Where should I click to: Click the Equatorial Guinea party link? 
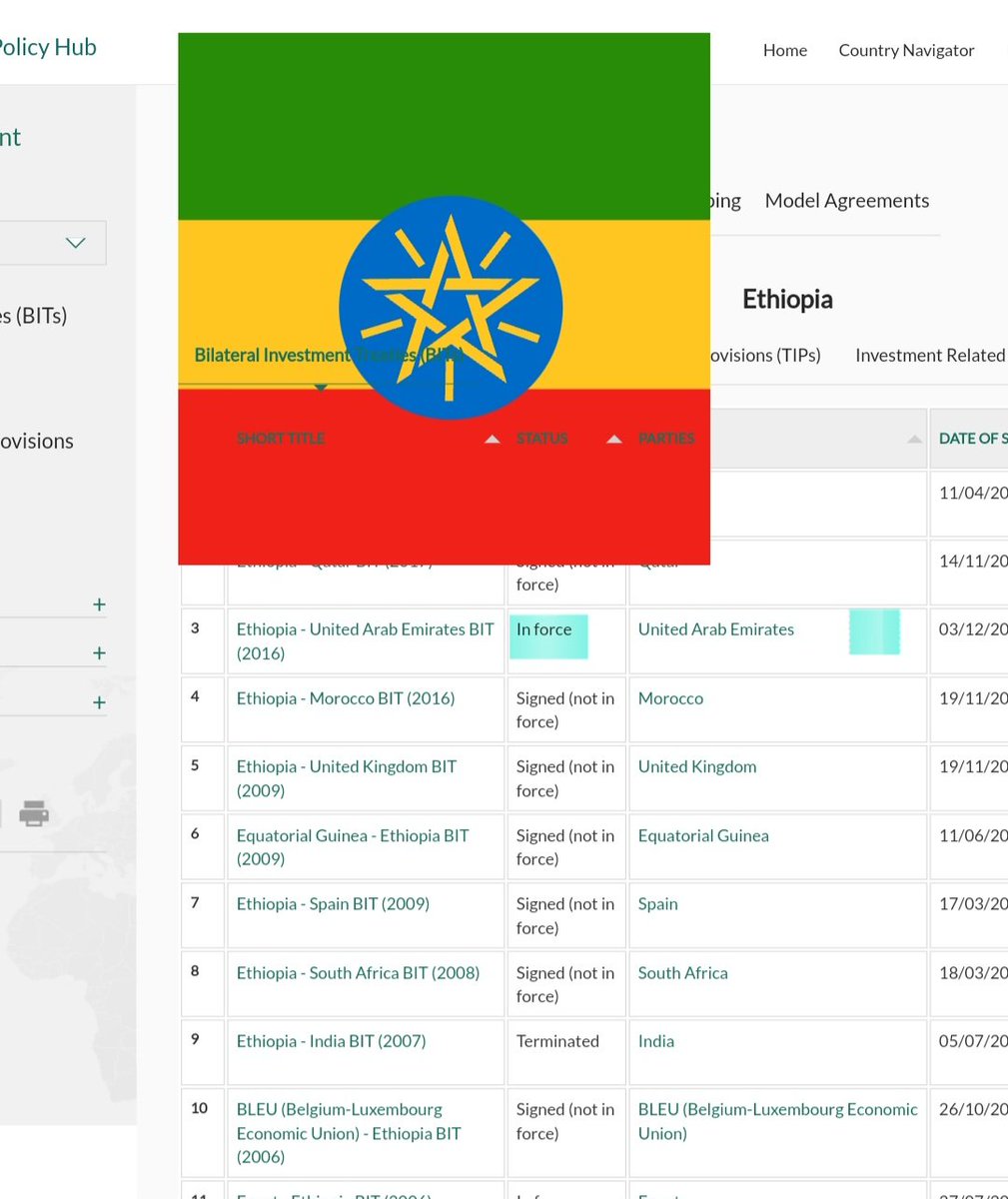click(x=703, y=835)
